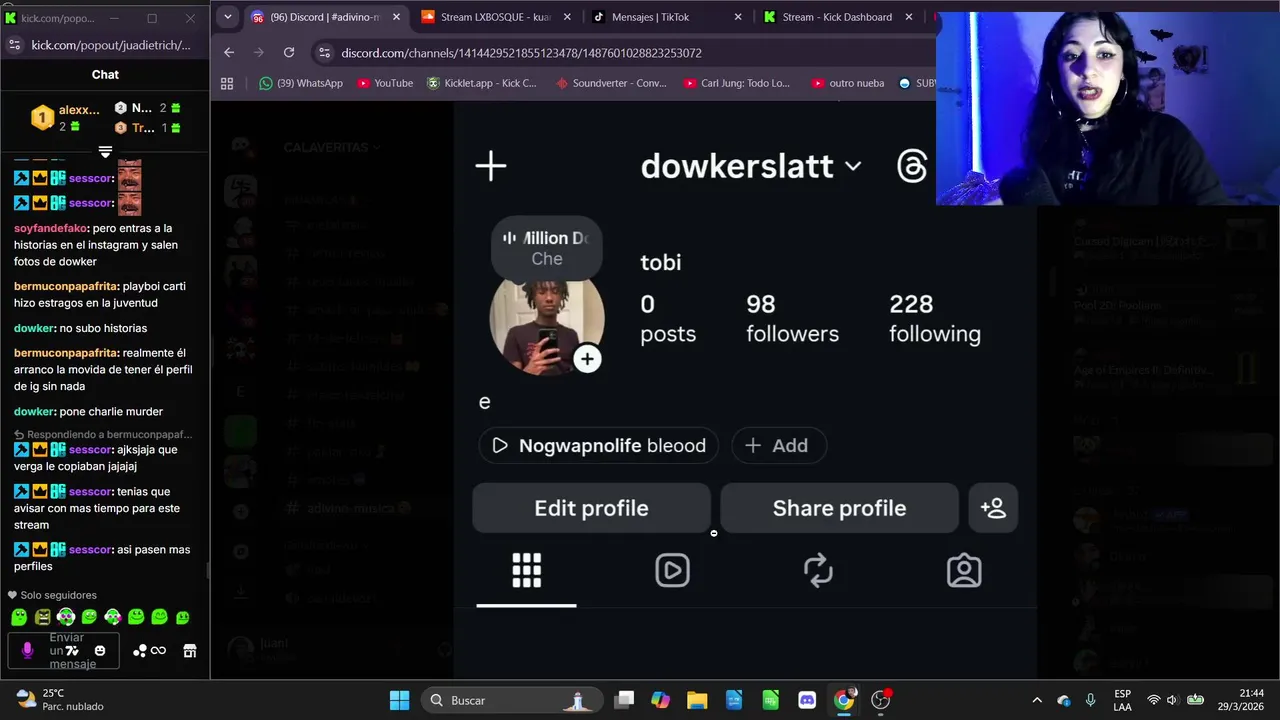Open the WhatsApp bookmark
The height and width of the screenshot is (720, 1280).
(300, 84)
